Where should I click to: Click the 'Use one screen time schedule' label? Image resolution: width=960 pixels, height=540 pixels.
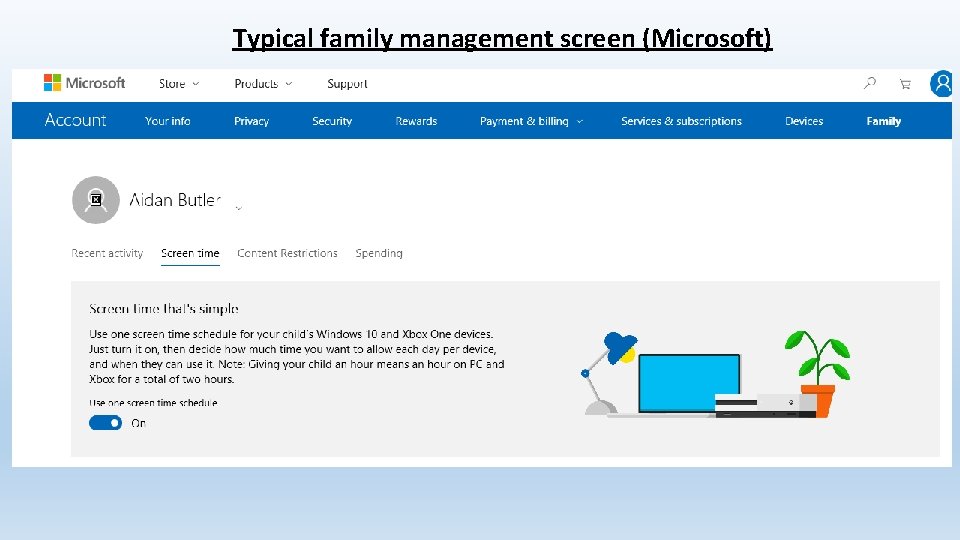[x=153, y=403]
